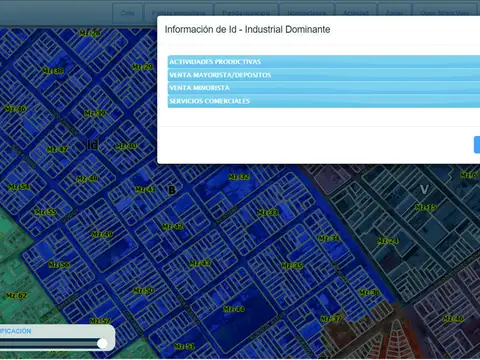The width and height of the screenshot is (480, 360).
Task: Select block Mz 57 on the map
Action: 100,321
